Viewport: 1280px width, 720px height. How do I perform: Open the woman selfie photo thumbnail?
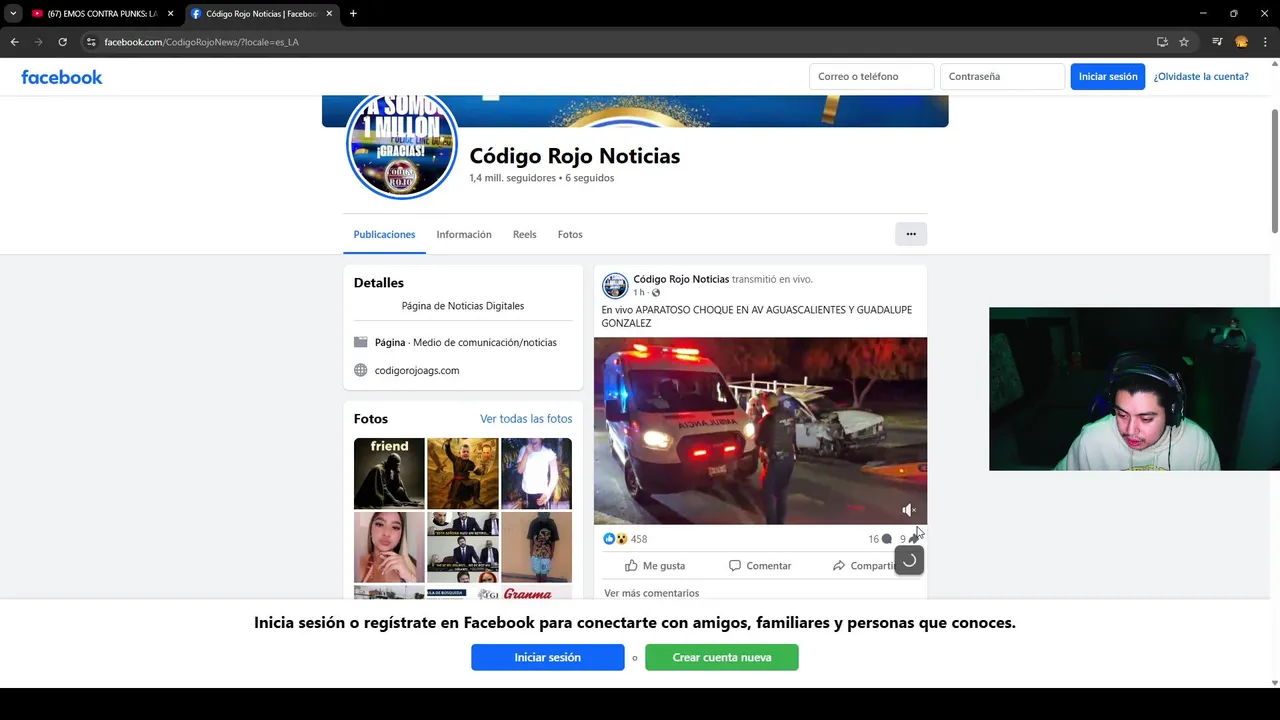click(x=389, y=547)
